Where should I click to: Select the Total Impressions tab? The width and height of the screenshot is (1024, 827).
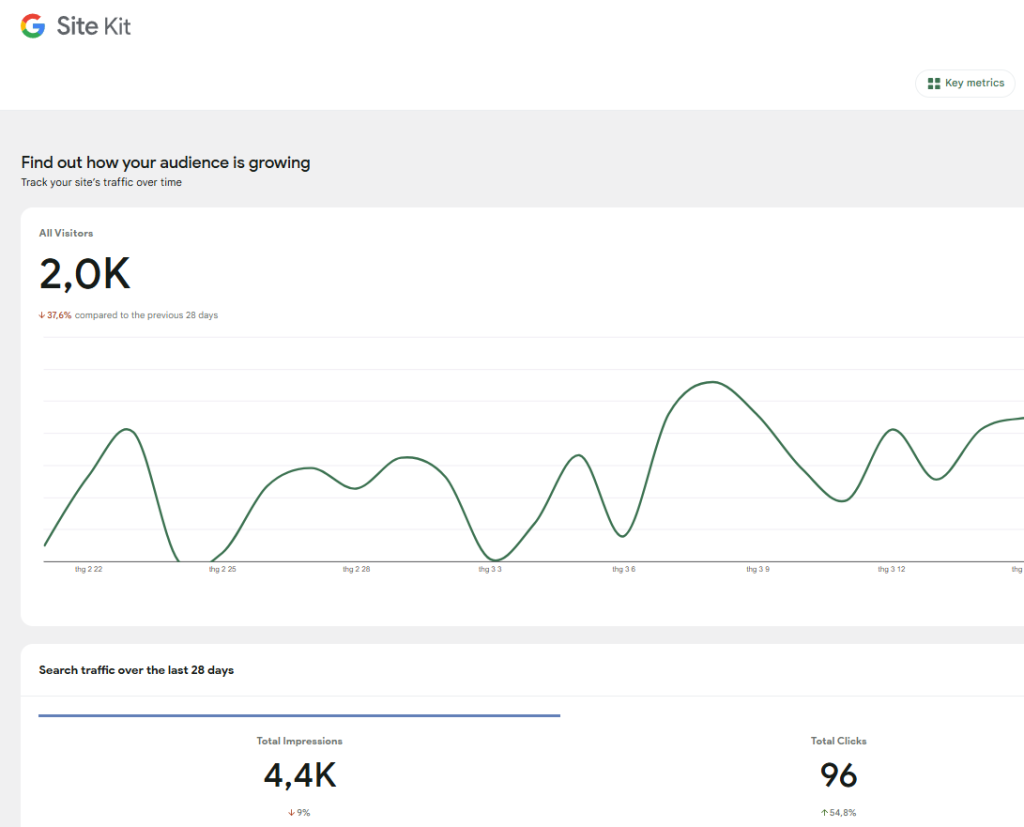coord(299,741)
